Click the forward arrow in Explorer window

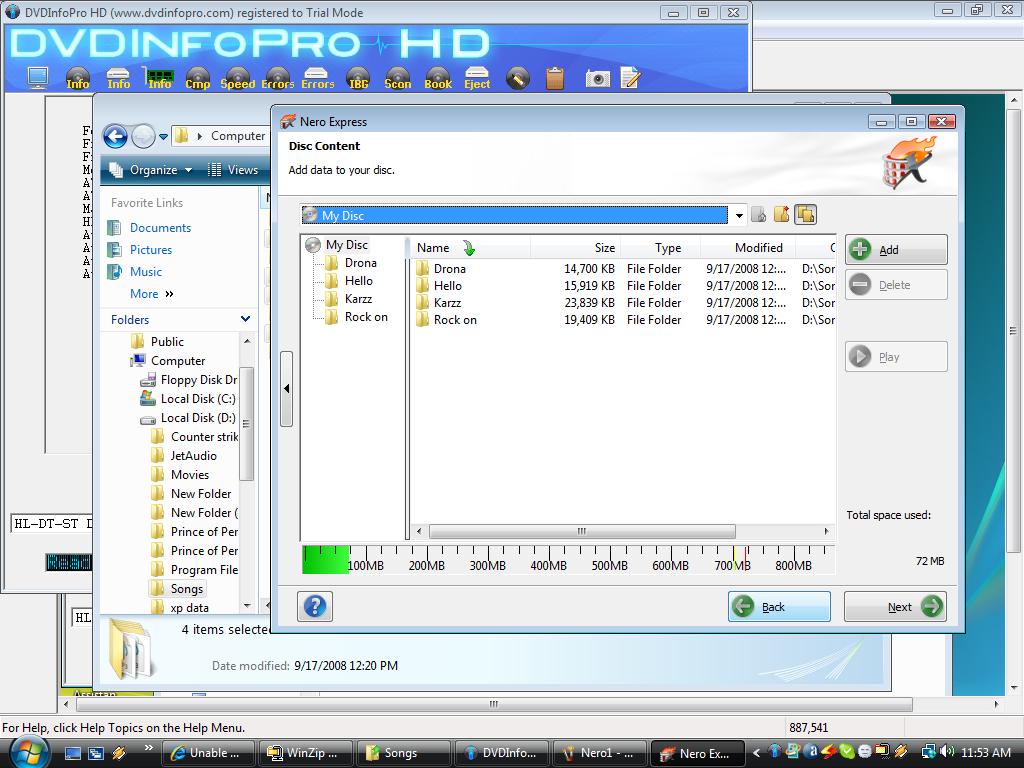pyautogui.click(x=143, y=136)
